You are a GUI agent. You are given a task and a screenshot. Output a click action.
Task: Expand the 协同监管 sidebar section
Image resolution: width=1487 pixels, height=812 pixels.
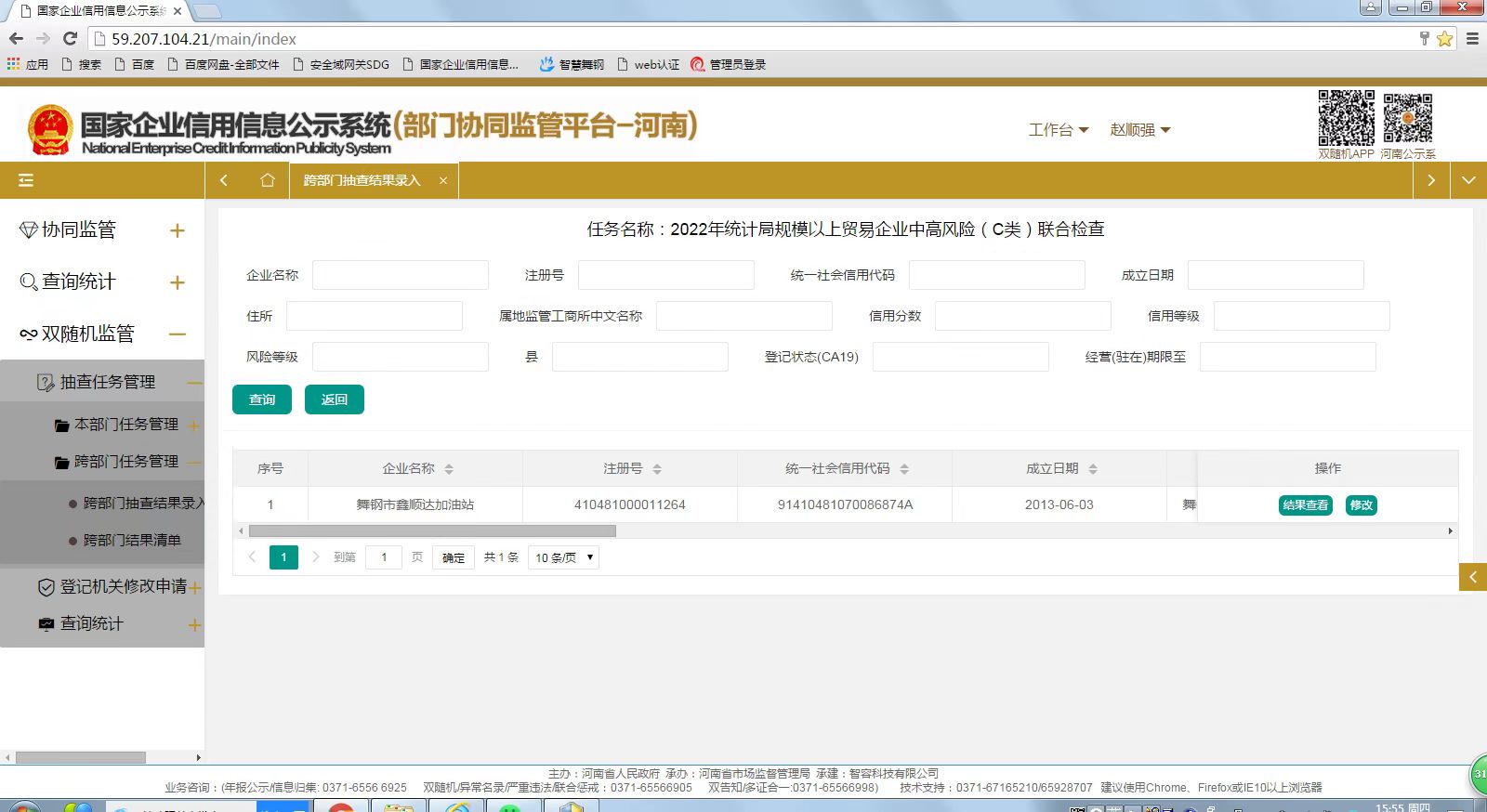click(x=178, y=230)
